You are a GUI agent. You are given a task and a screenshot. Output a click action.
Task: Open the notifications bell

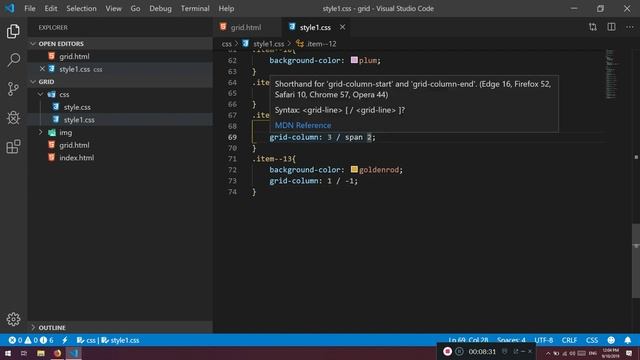point(628,340)
